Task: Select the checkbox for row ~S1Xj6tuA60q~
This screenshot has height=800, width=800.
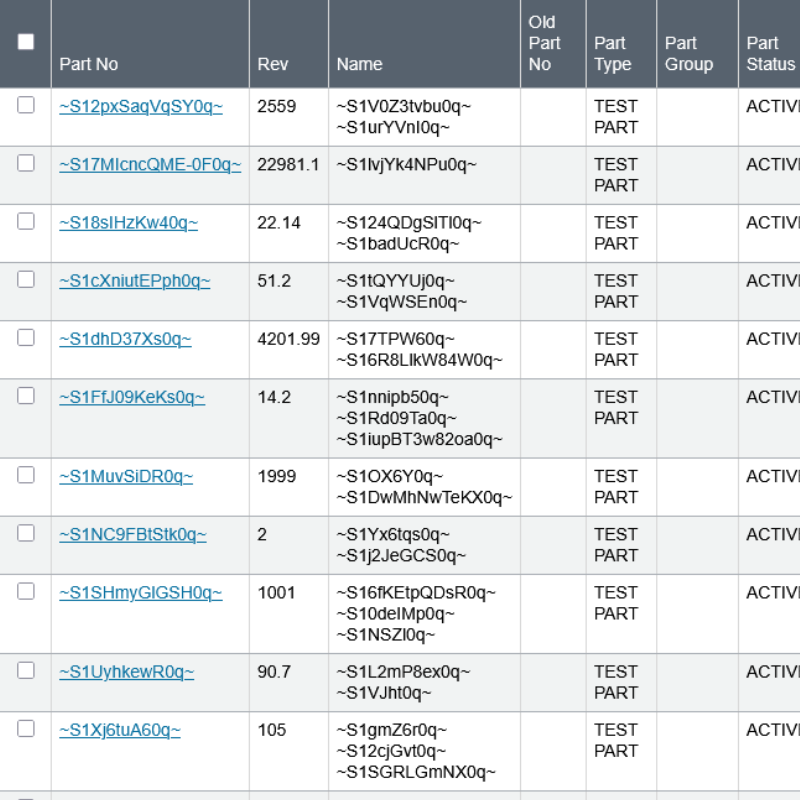Action: [26, 729]
